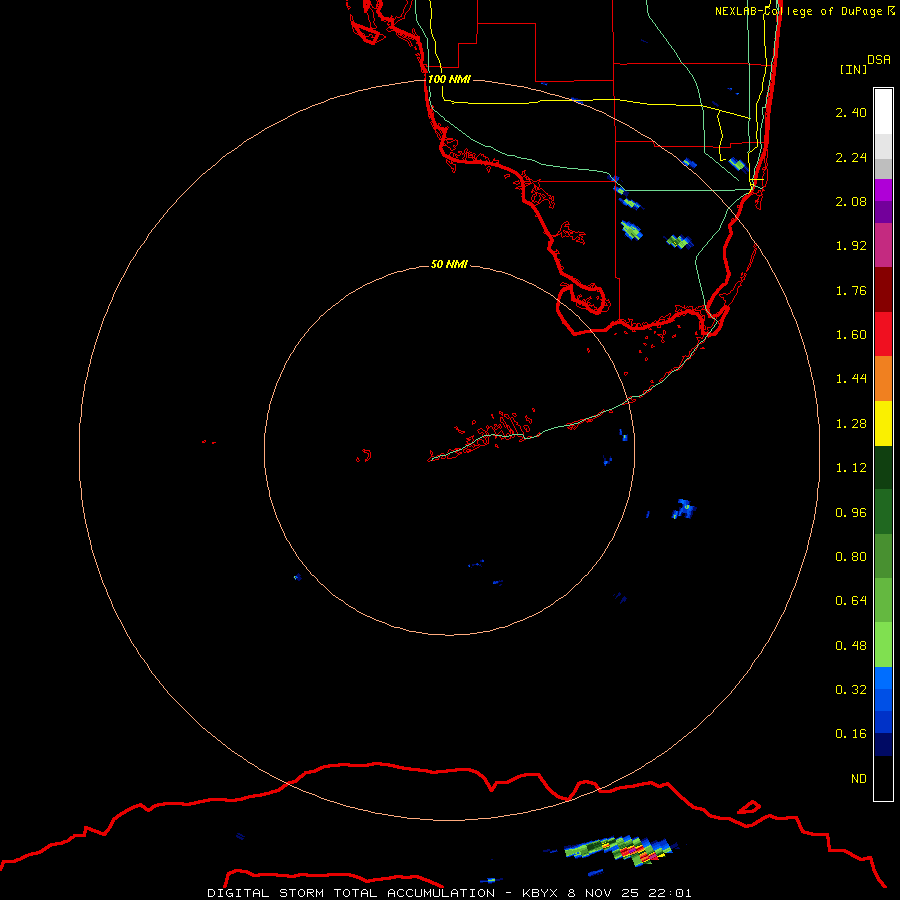Pick the 1.92 legend value
900x900 pixels.
pos(851,246)
